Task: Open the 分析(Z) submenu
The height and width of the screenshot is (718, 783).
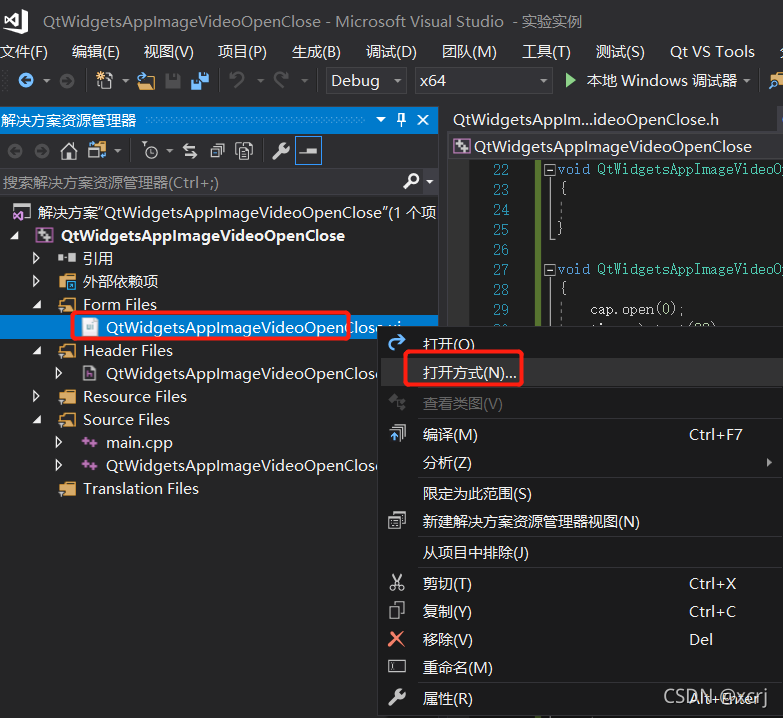Action: [x=582, y=463]
